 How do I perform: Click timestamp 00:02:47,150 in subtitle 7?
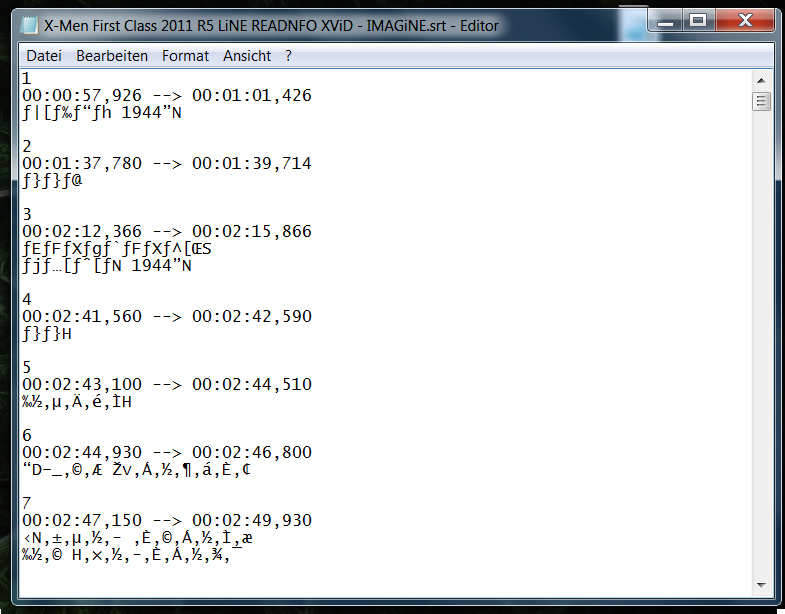[x=82, y=521]
